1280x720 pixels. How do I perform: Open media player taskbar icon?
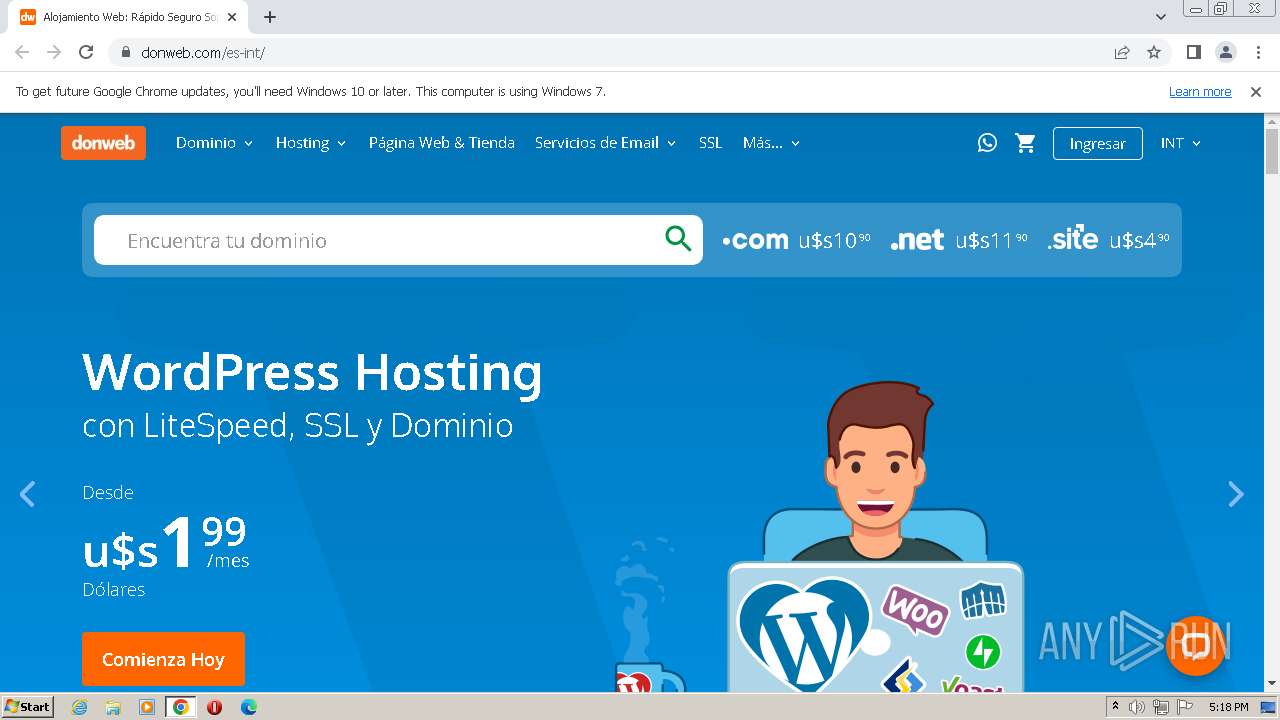pos(147,707)
